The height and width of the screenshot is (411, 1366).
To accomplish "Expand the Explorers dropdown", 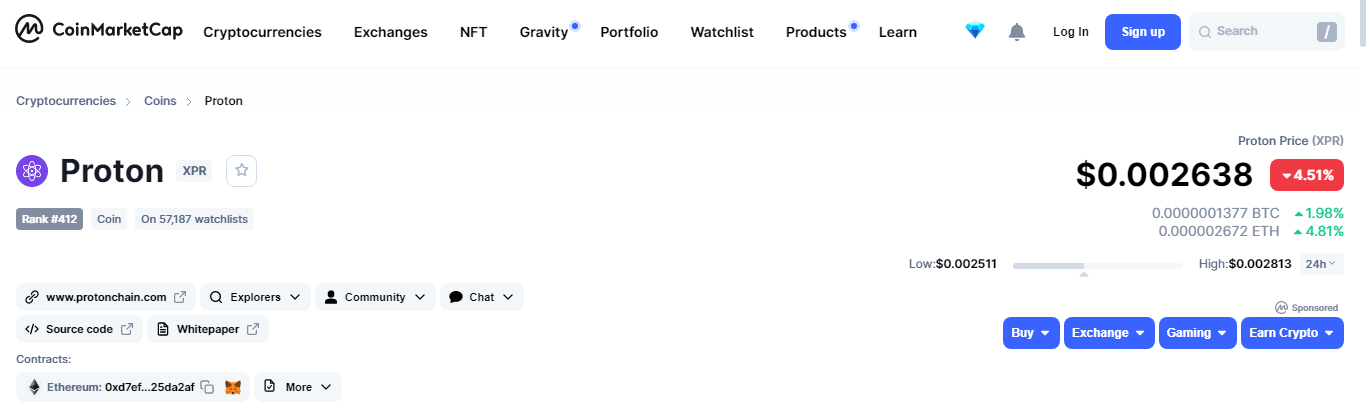I will point(255,297).
